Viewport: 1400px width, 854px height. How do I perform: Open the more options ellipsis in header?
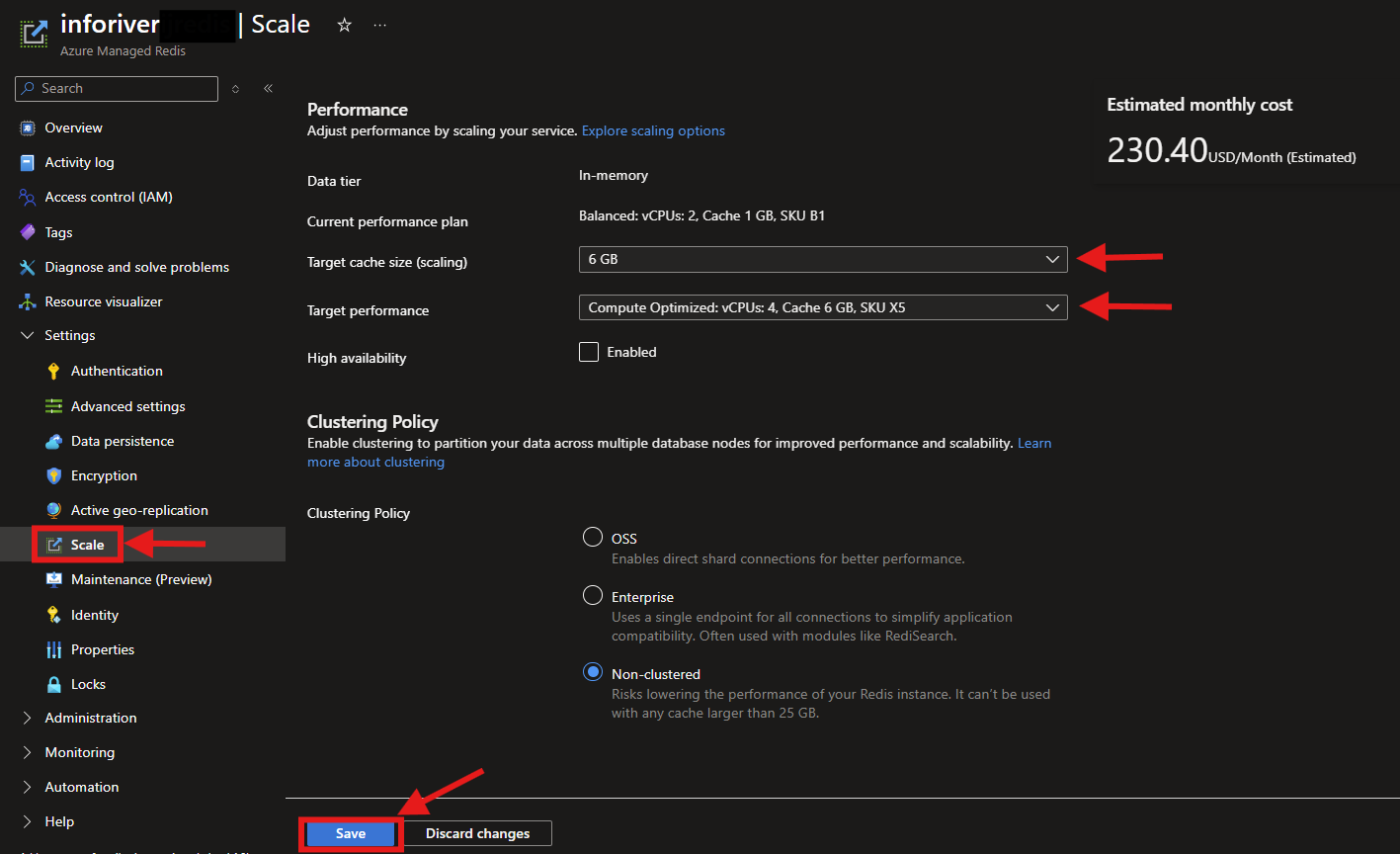tap(380, 26)
